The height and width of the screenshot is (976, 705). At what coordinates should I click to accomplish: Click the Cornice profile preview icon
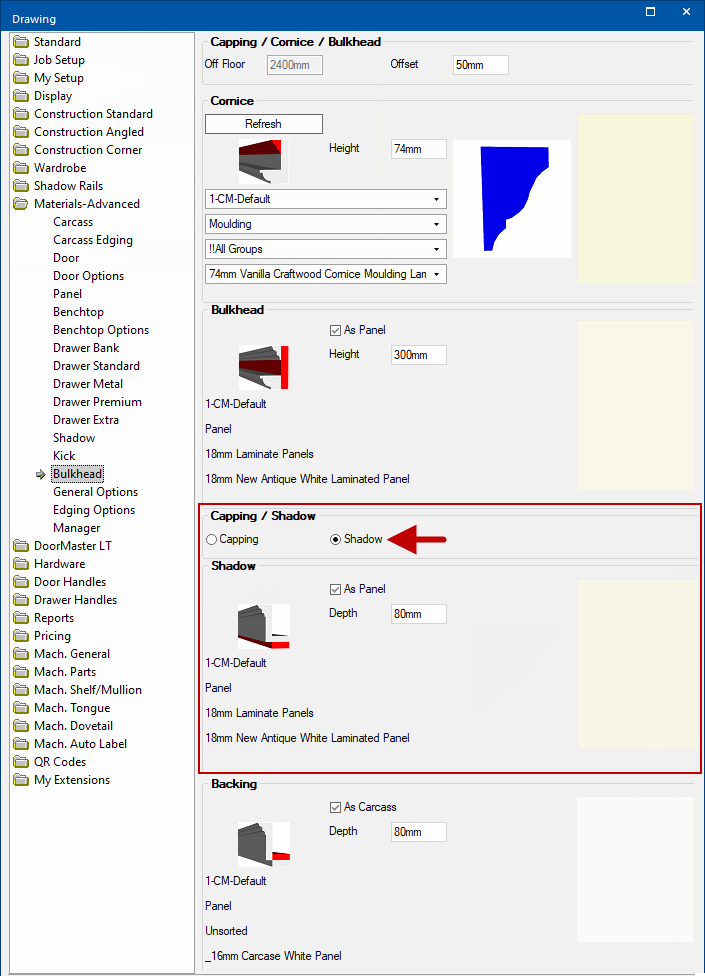tap(263, 160)
